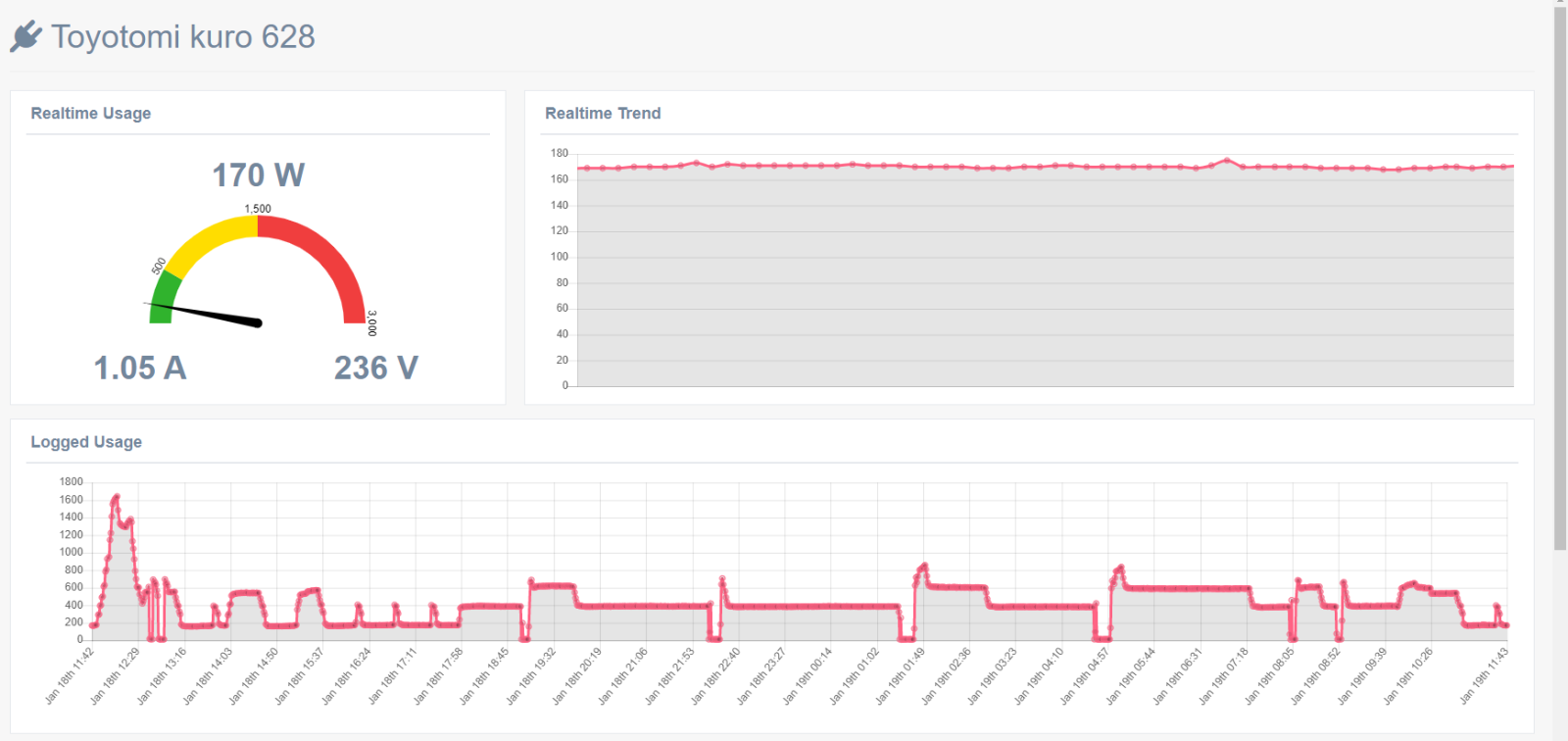Viewport: 1568px width, 741px height.
Task: Click the Toyotomi kuro 628 page title
Action: pos(183,36)
